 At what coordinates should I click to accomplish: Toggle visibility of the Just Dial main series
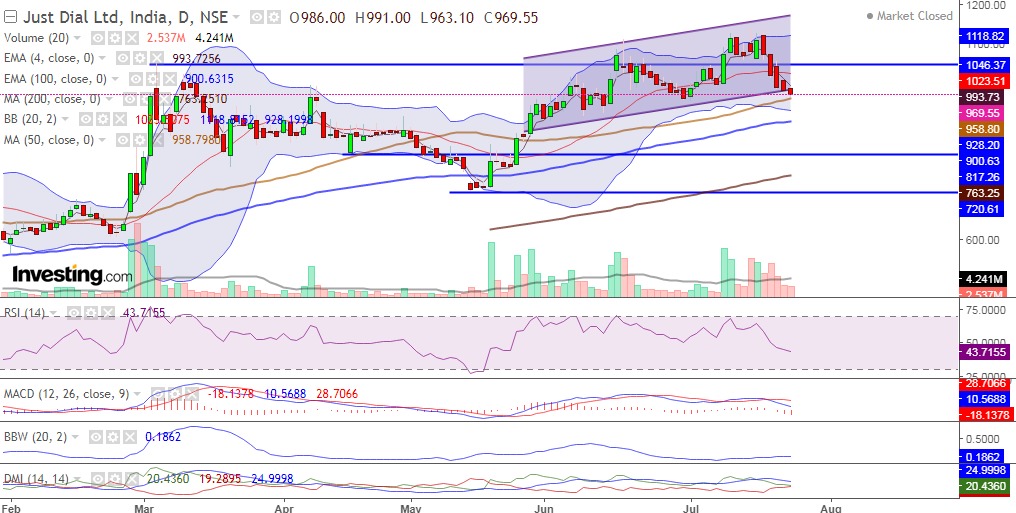tap(257, 17)
